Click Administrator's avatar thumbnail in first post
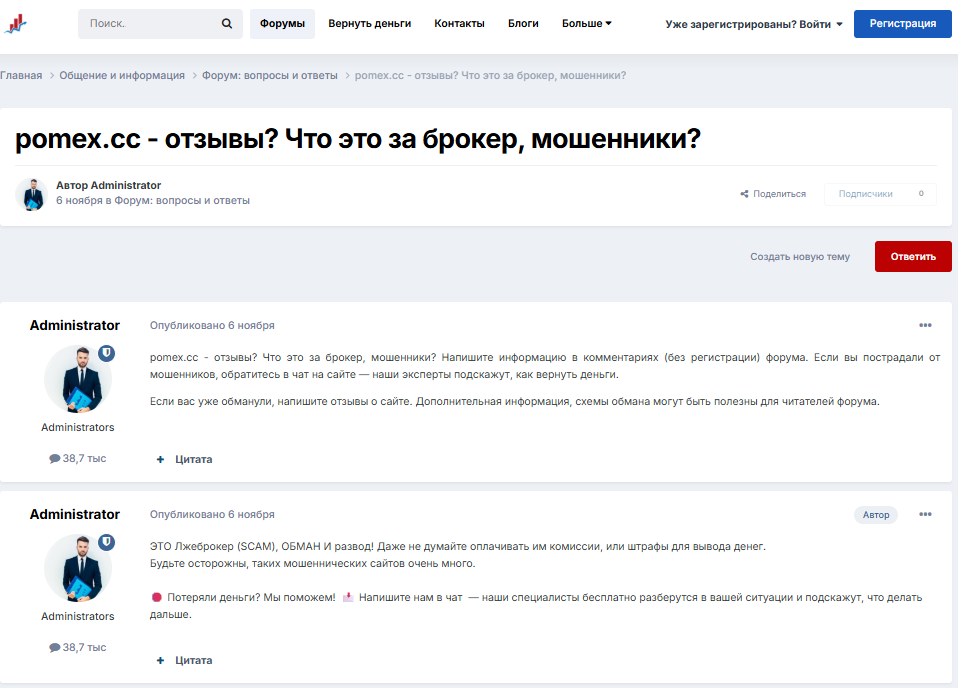958x688 pixels. pos(78,379)
